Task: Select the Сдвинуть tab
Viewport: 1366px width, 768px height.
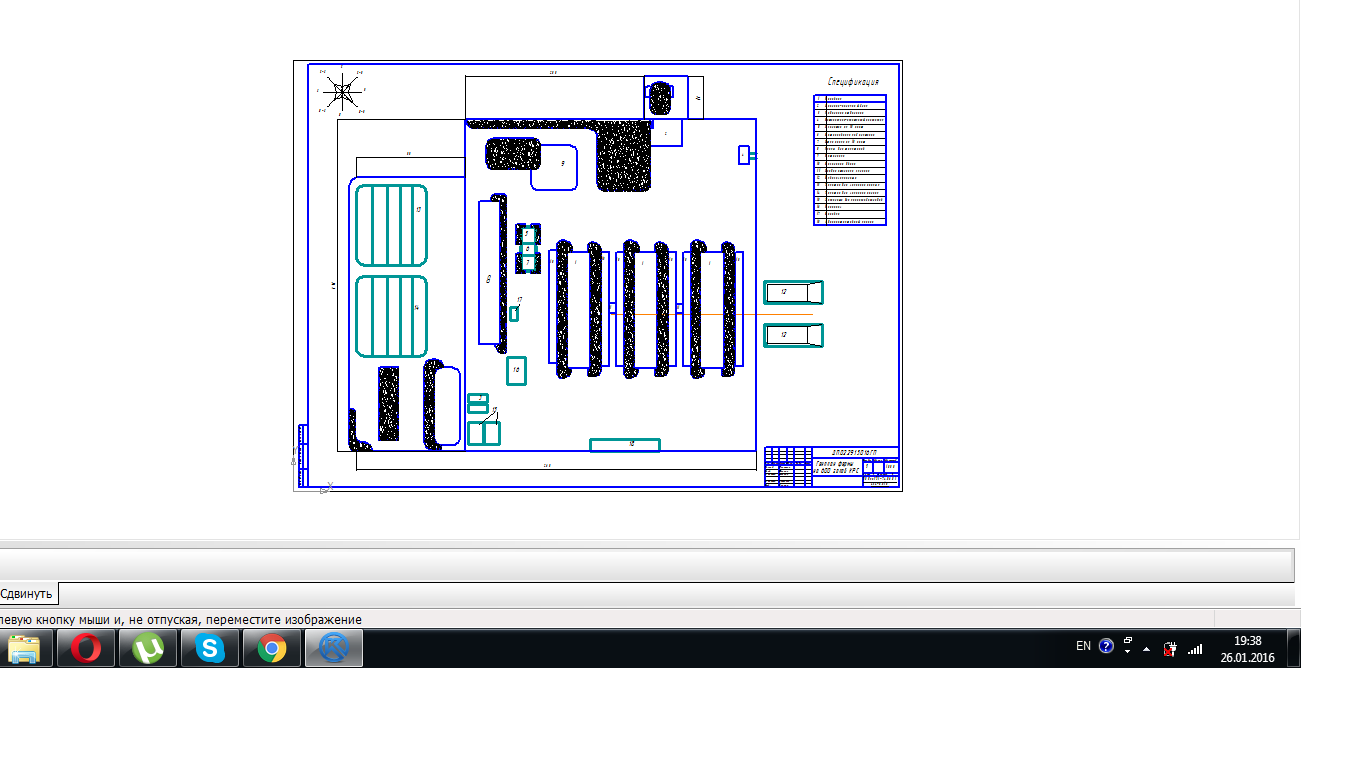Action: (27, 594)
